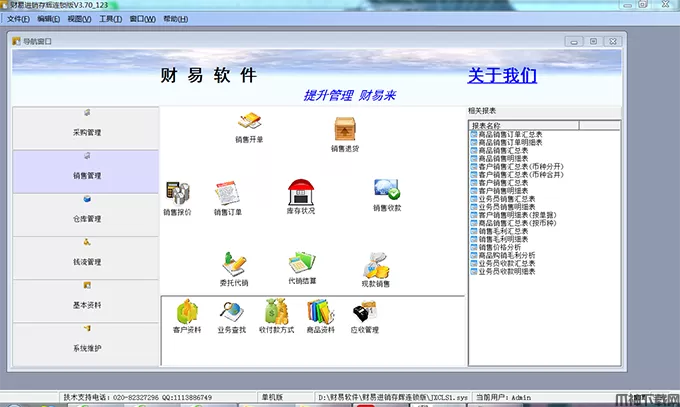The width and height of the screenshot is (680, 407).
Task: Open the 代销结算 consignment settlement icon
Action: pos(302,268)
